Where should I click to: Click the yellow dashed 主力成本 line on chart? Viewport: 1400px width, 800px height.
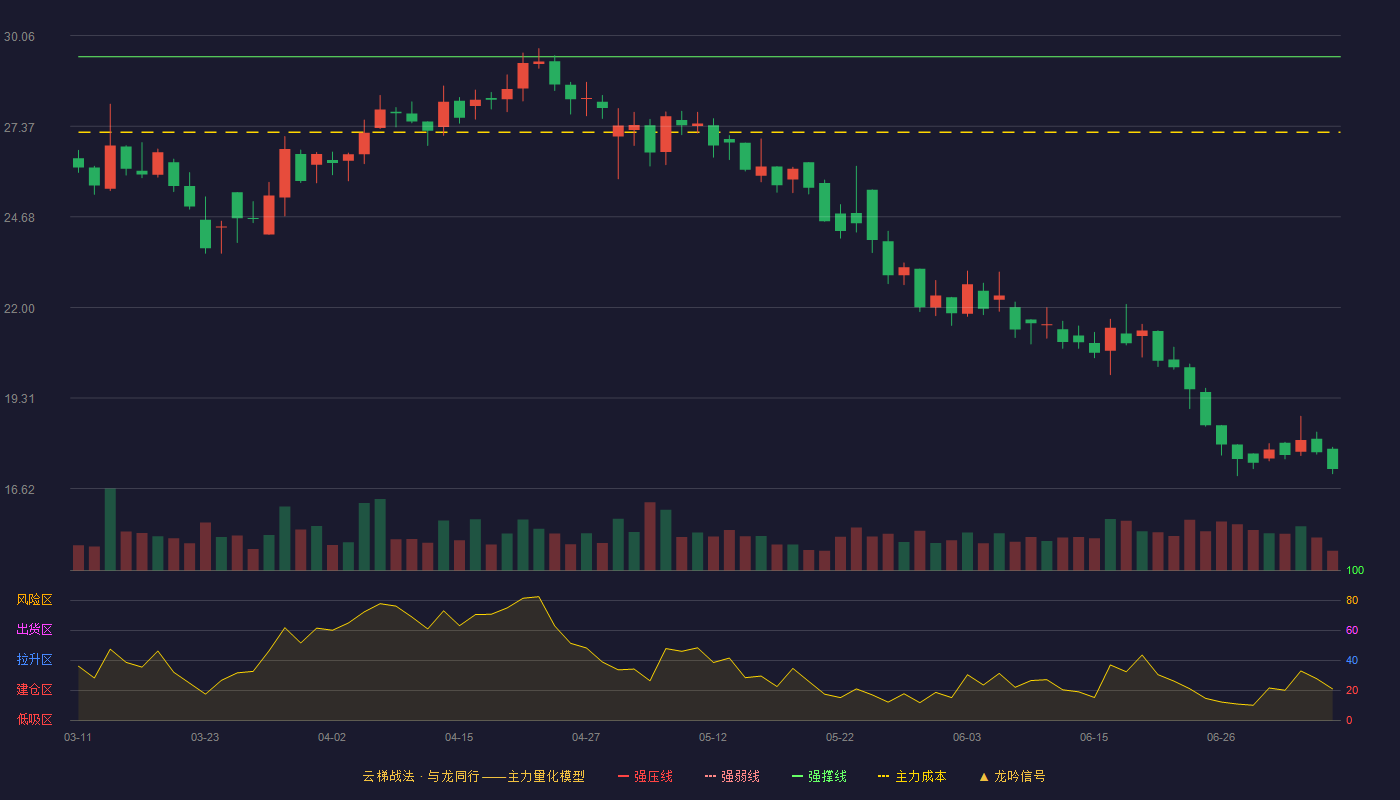(709, 132)
